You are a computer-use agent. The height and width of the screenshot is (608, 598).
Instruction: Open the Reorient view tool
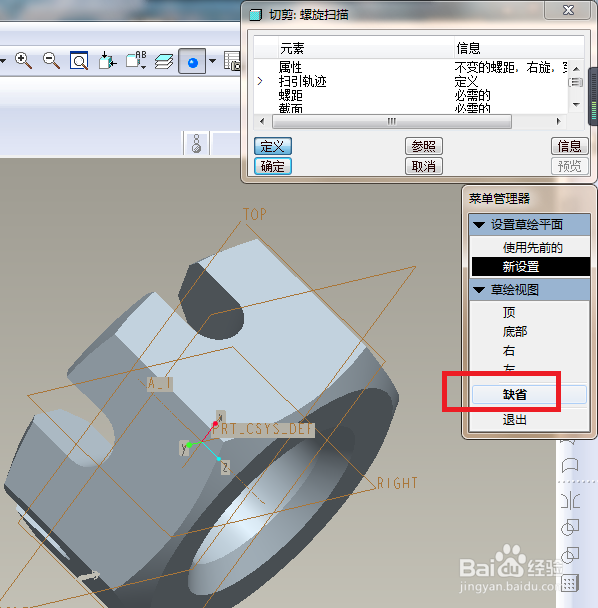pos(107,61)
